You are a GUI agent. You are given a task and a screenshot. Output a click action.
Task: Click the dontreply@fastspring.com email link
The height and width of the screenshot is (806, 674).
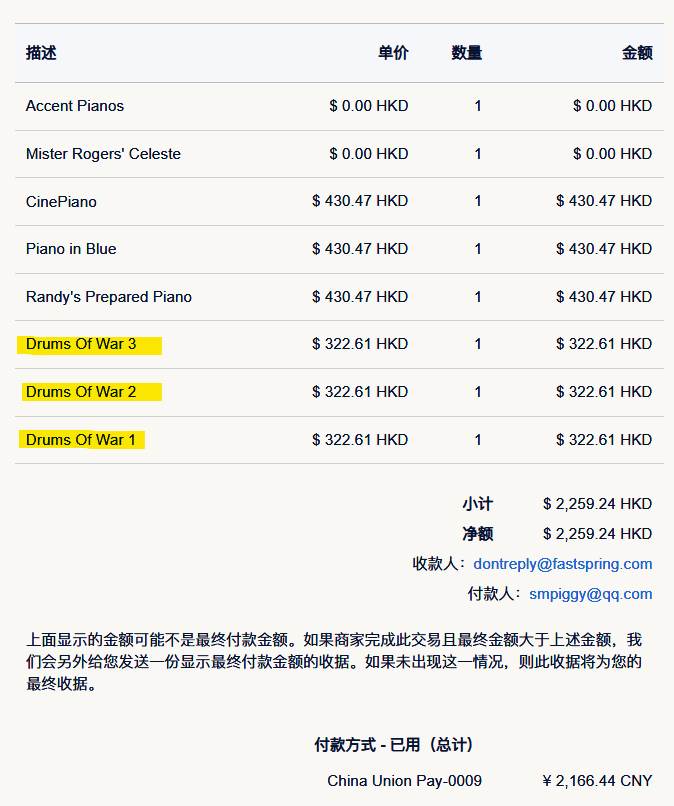pyautogui.click(x=562, y=564)
